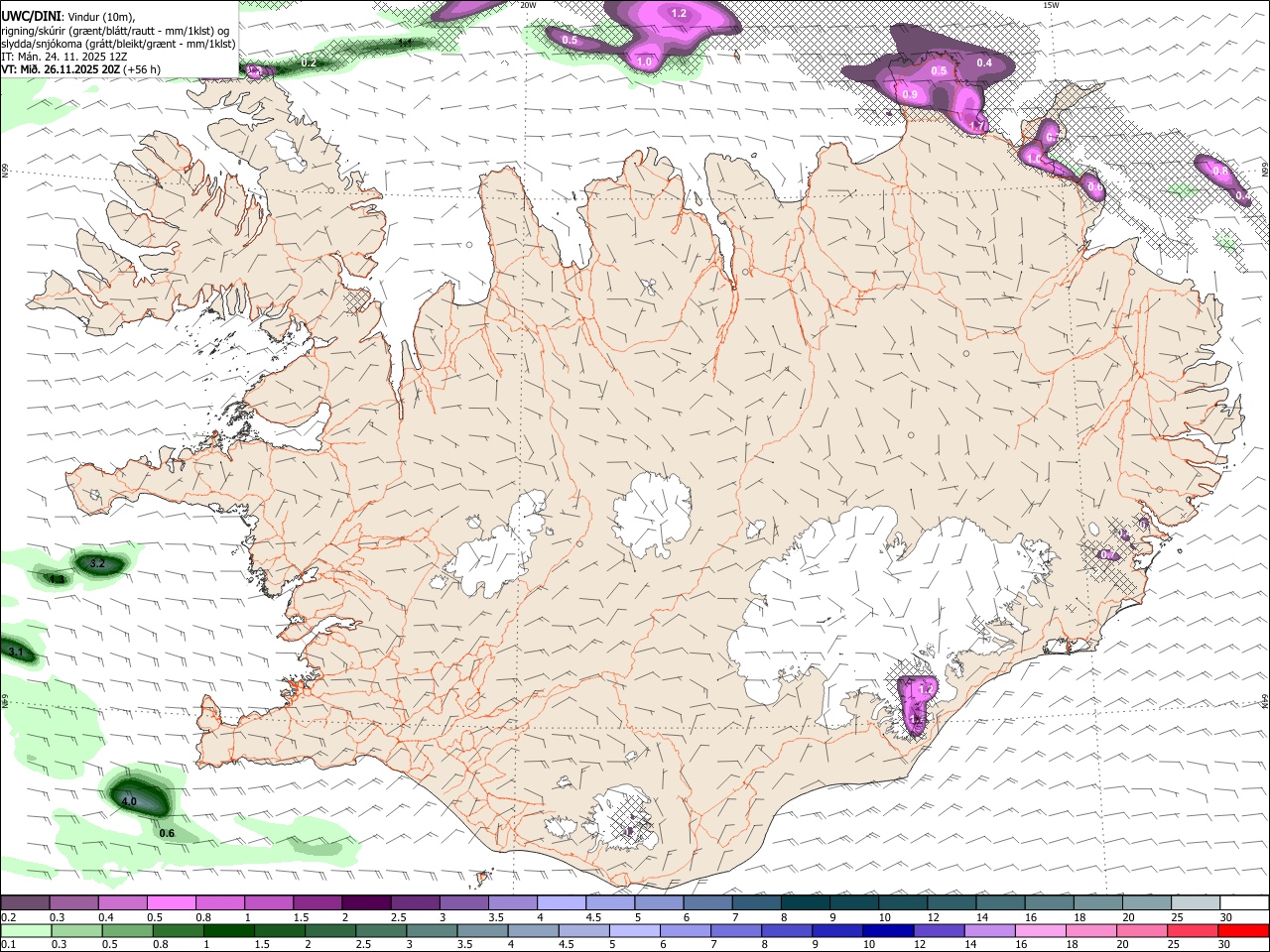The width and height of the screenshot is (1270, 952).
Task: Select the light lavender swatch between 4 and 4.5, upper legend
Action: click(560, 902)
